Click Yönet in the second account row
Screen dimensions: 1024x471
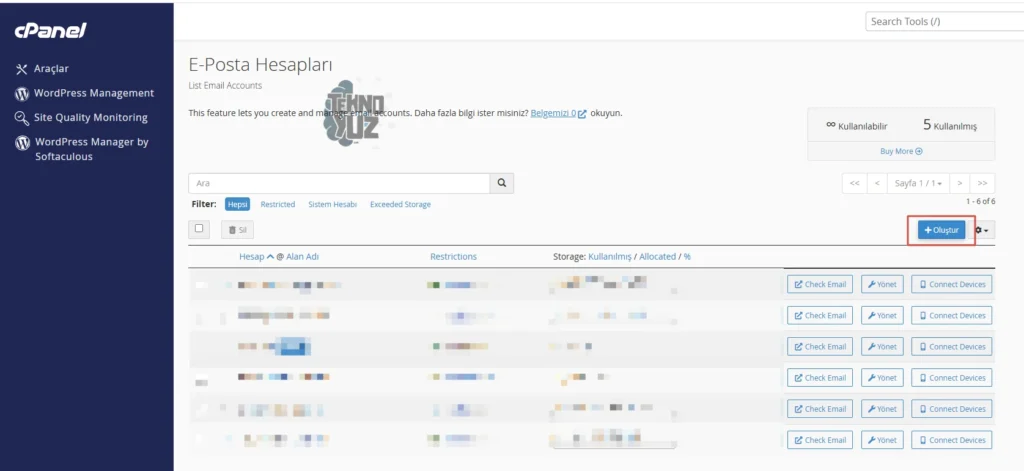coord(882,316)
